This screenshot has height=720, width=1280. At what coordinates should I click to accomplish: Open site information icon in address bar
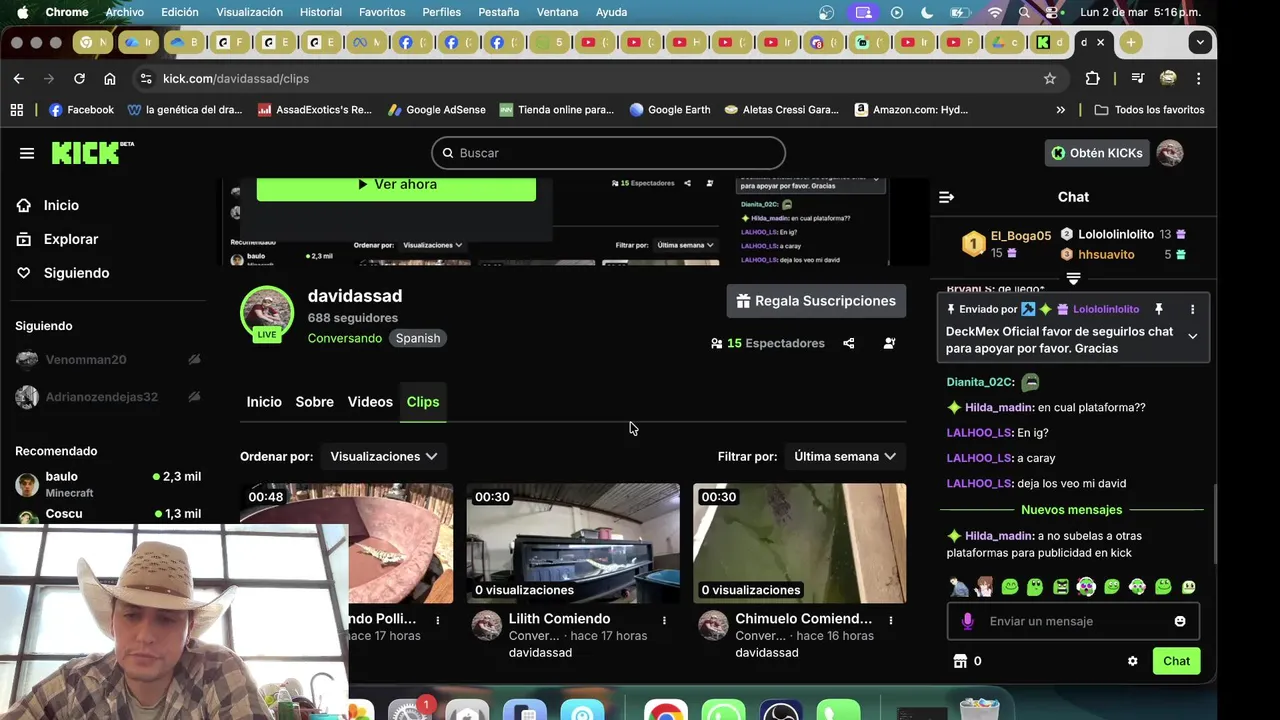pos(146,78)
